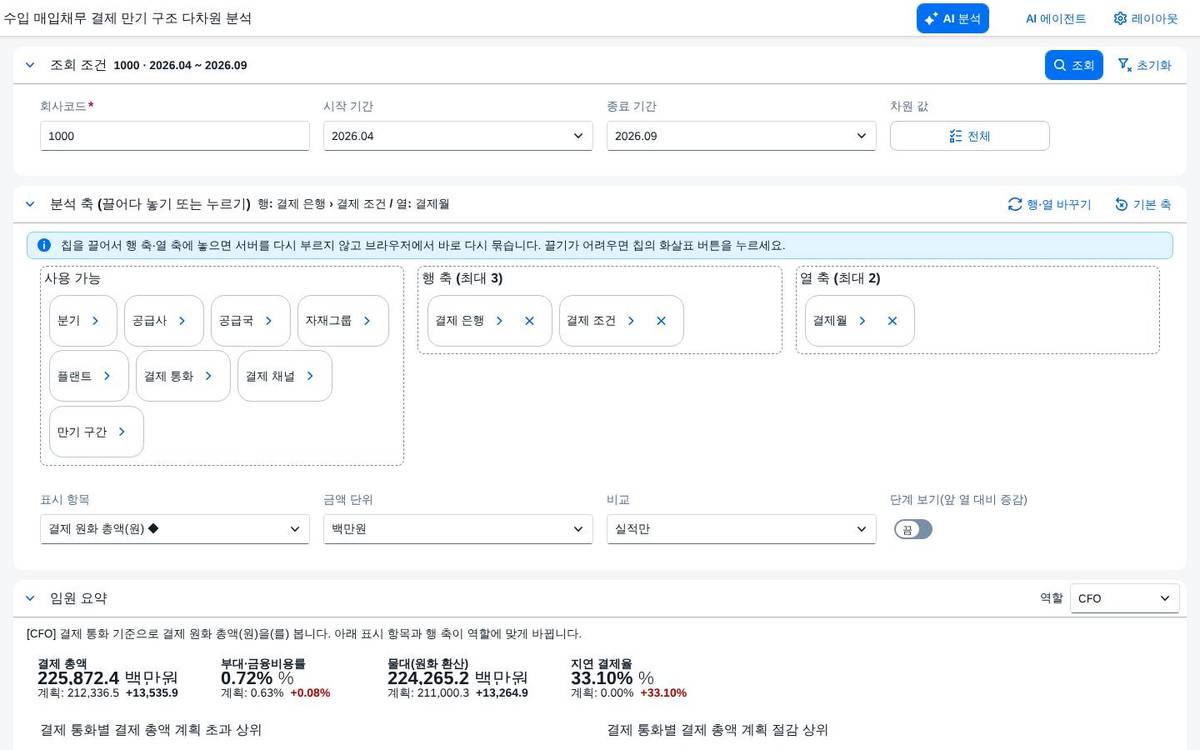This screenshot has height=750, width=1200.
Task: Open the 레이아웃 settings
Action: (1146, 18)
